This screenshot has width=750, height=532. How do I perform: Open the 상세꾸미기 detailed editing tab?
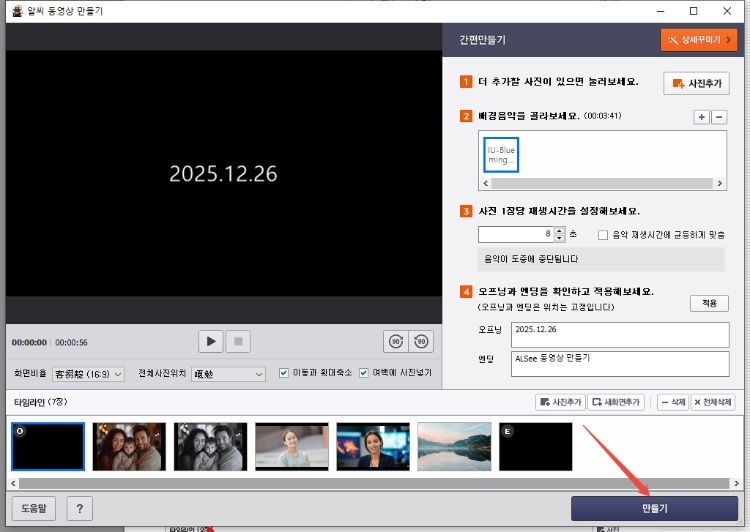698,40
